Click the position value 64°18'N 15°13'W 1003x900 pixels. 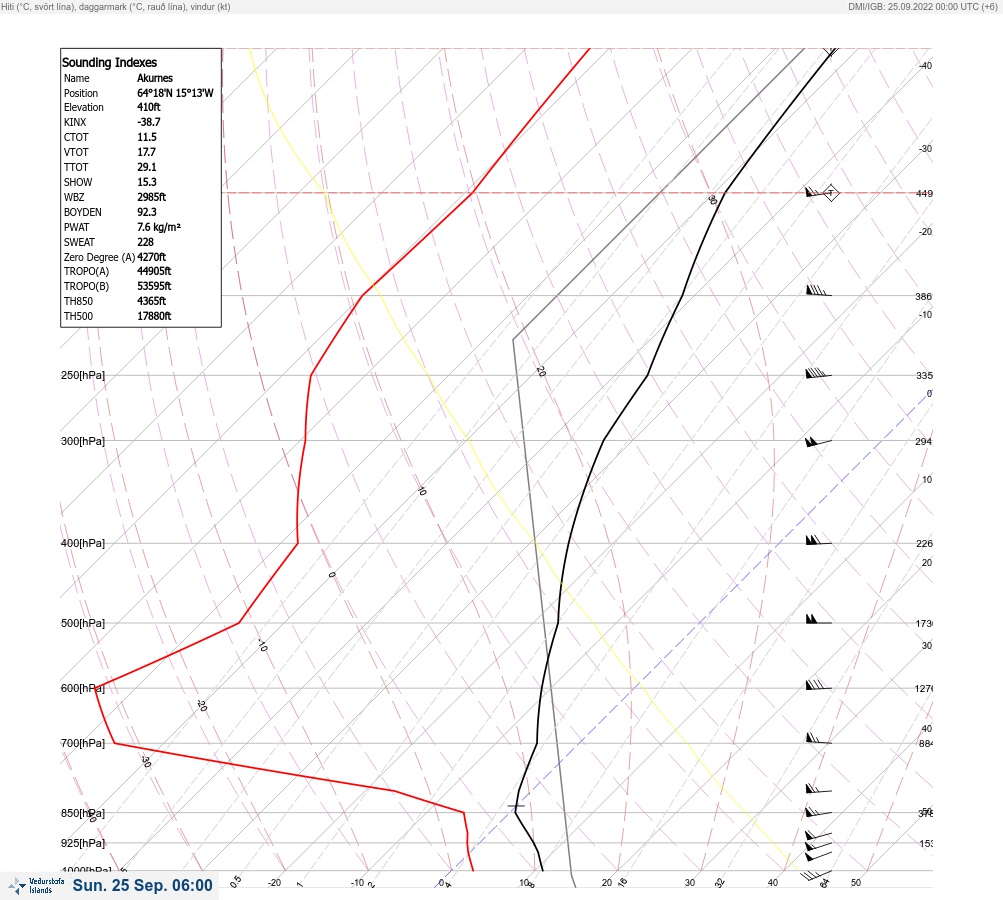click(175, 93)
